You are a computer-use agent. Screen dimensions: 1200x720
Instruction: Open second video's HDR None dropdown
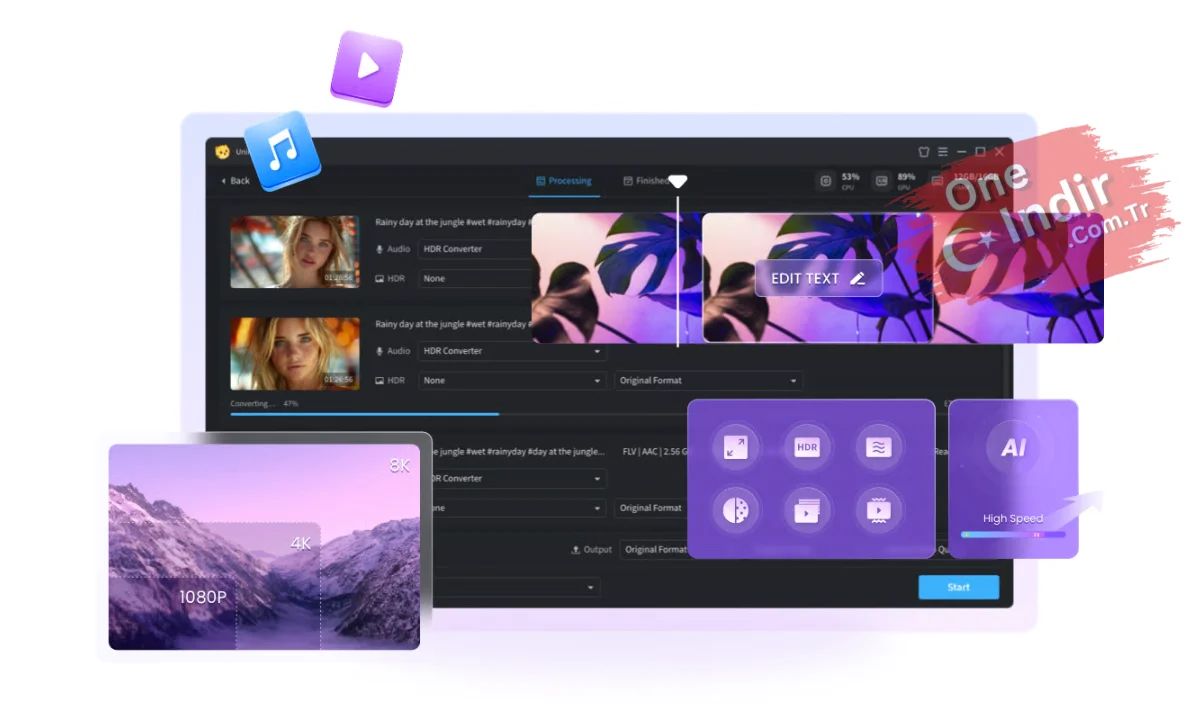click(x=512, y=381)
